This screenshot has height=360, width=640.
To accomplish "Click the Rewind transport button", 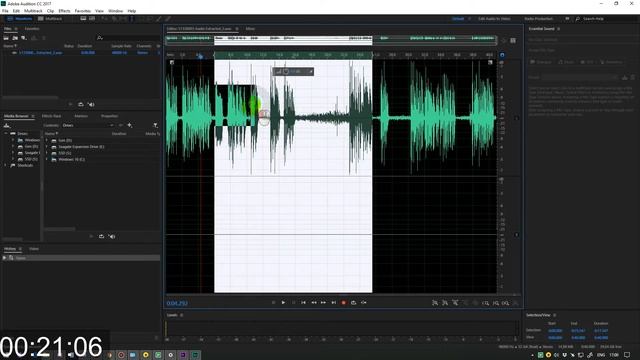I will 313,303.
